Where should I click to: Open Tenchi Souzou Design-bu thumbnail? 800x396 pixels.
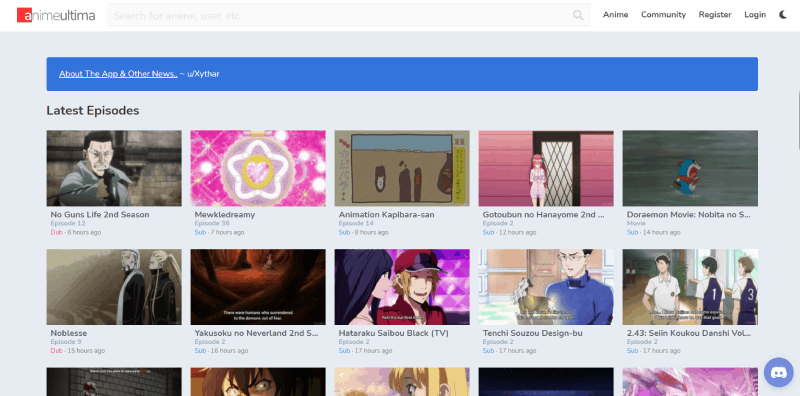pyautogui.click(x=546, y=287)
